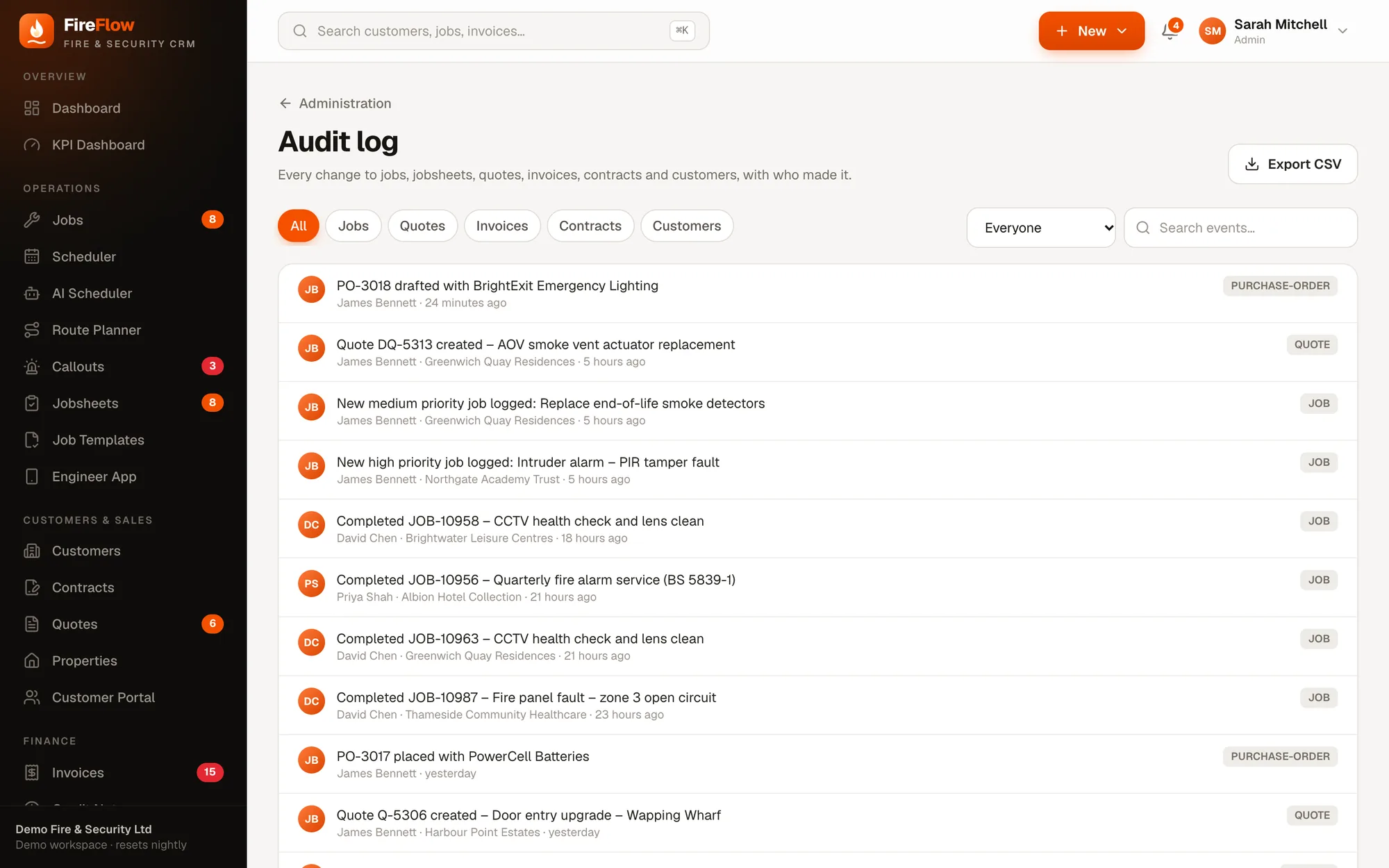Expand the New button menu
The image size is (1389, 868).
[x=1091, y=31]
